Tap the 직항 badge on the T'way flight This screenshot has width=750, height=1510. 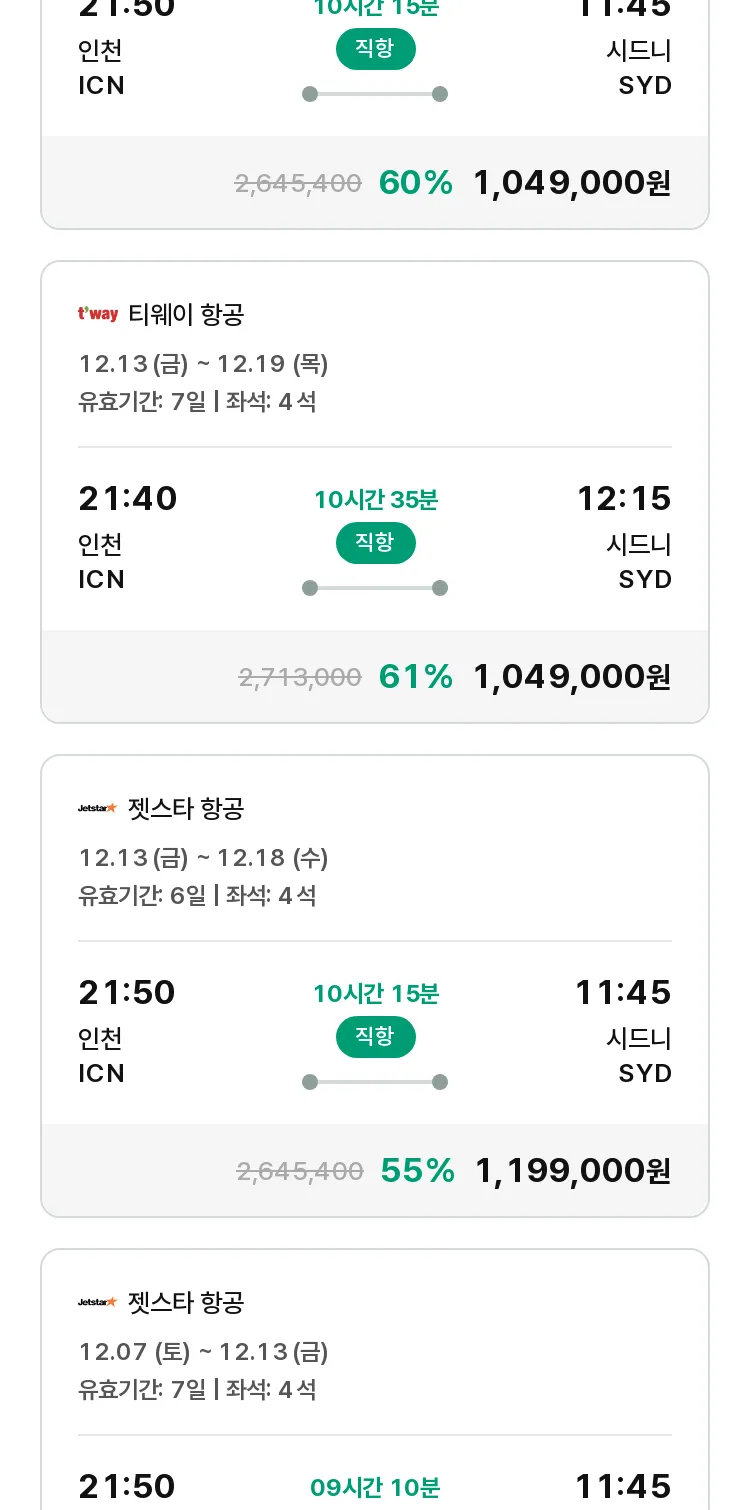click(375, 543)
